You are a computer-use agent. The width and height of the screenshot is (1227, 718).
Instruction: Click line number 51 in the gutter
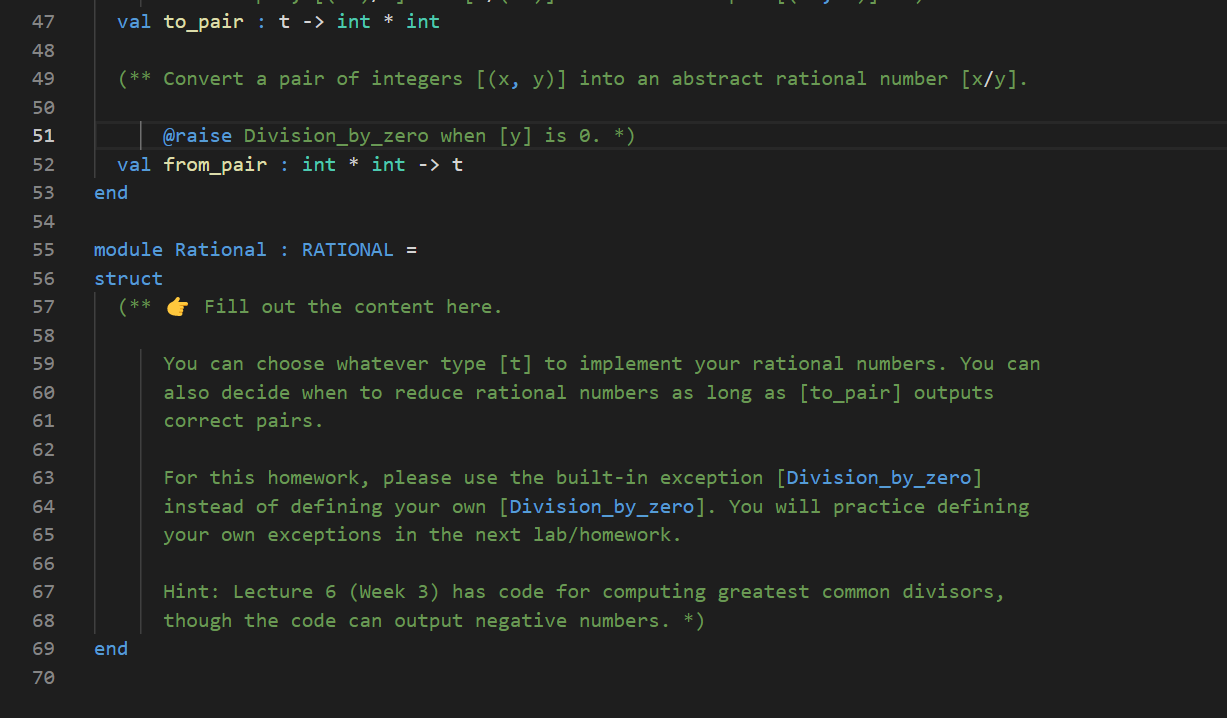coord(44,135)
